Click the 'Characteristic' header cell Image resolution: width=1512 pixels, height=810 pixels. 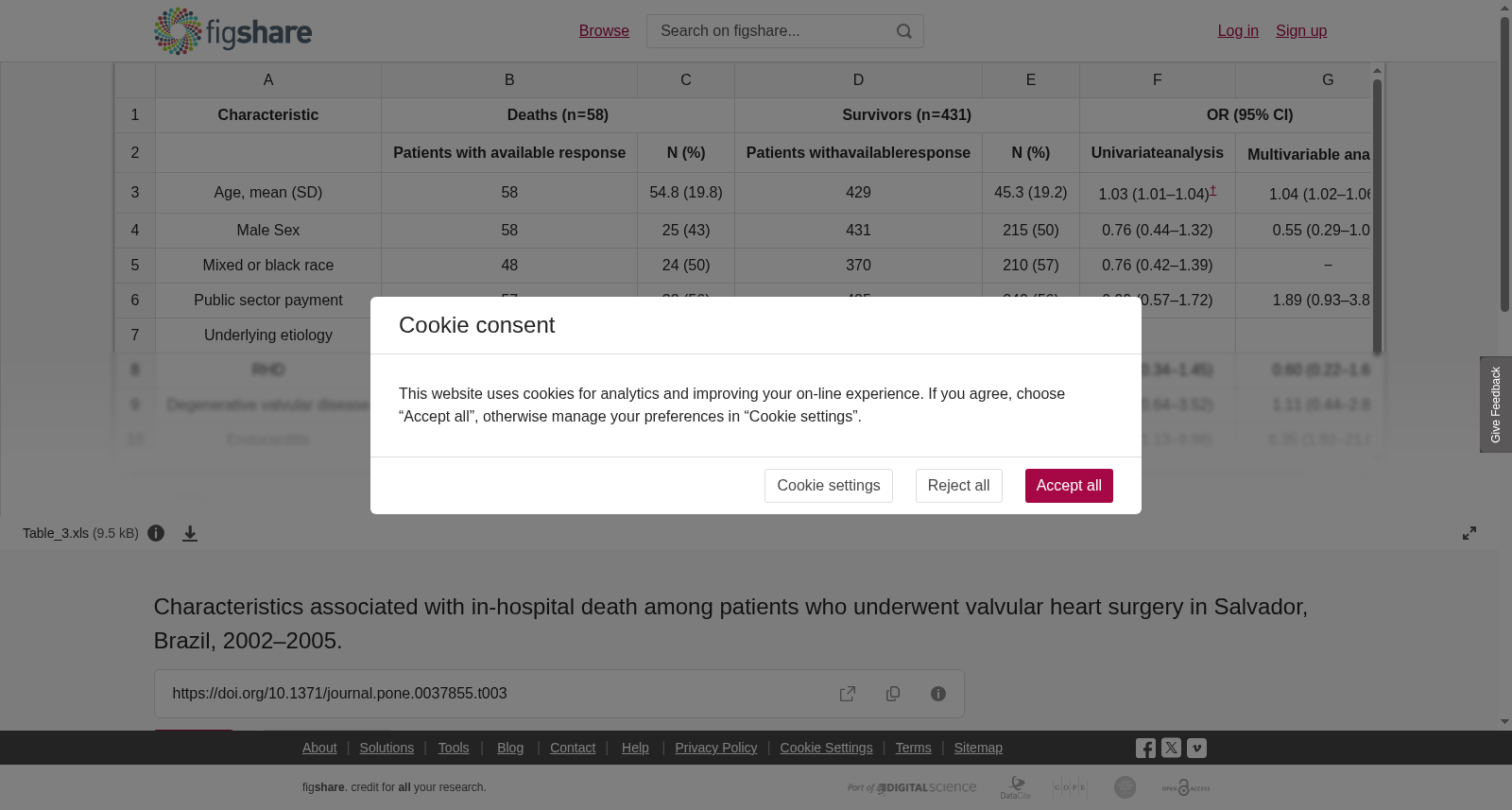pyautogui.click(x=268, y=115)
